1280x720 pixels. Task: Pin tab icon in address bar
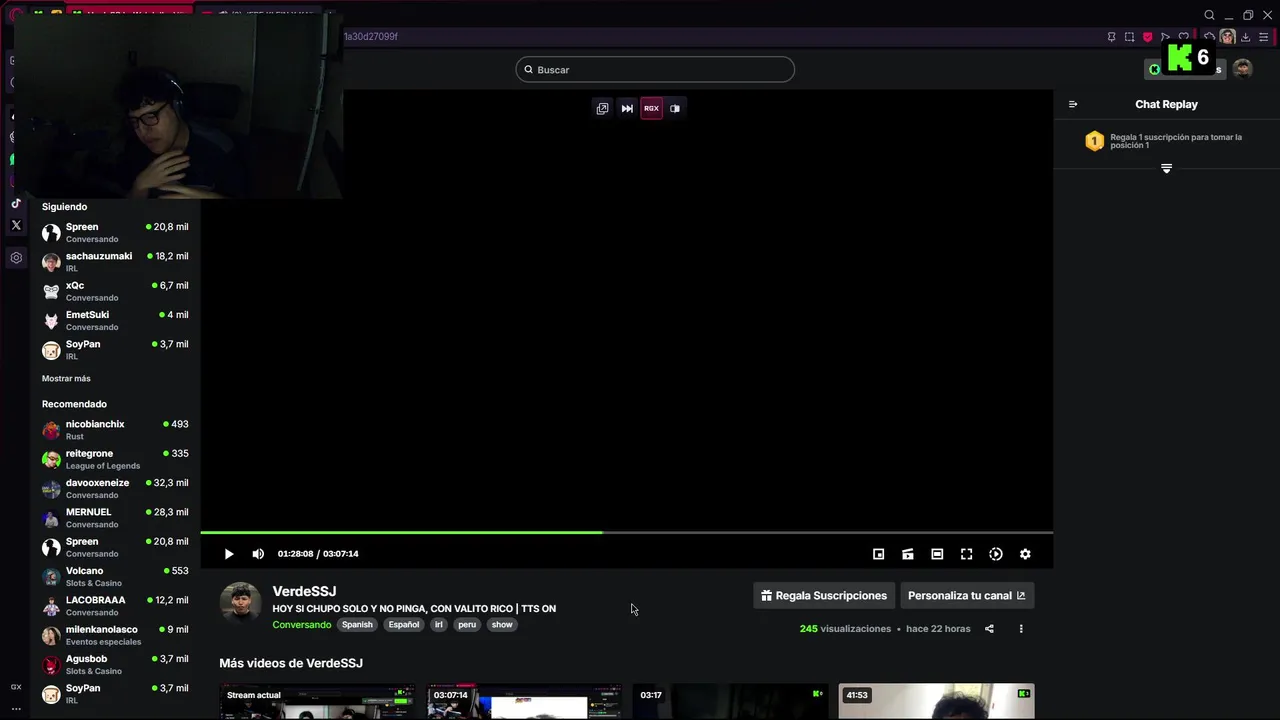[1111, 37]
